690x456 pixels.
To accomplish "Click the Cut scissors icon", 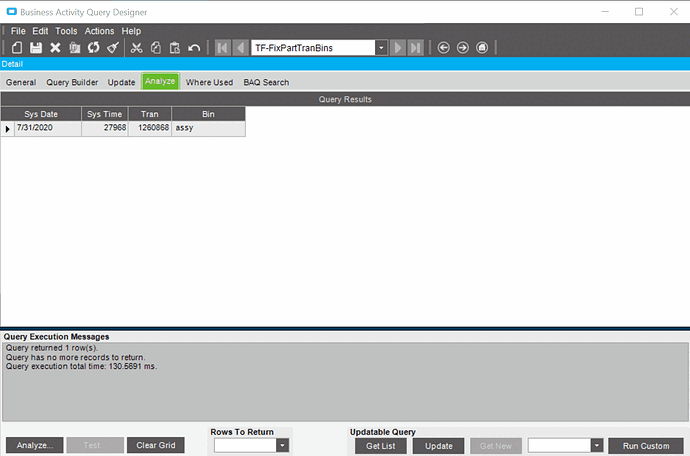I will (x=136, y=48).
